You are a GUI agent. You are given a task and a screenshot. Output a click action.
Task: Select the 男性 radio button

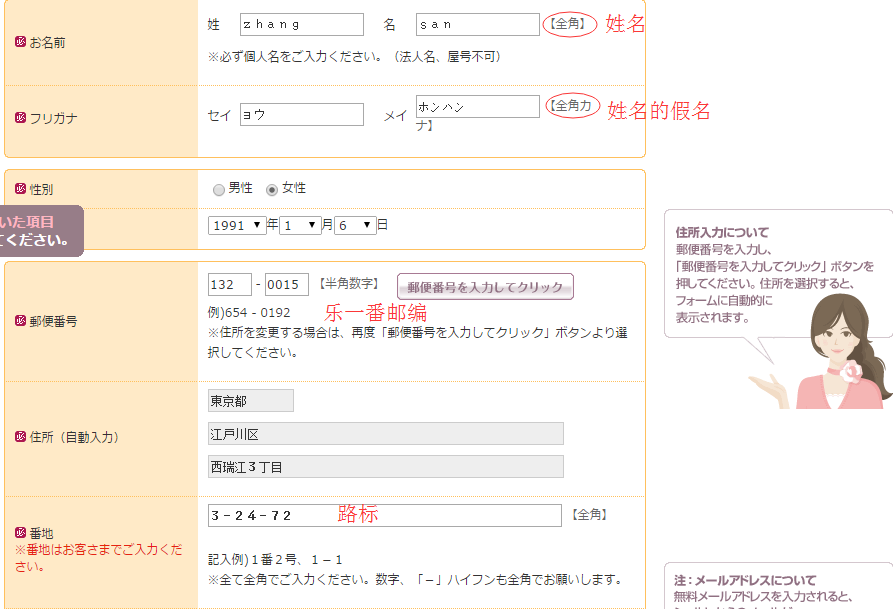pyautogui.click(x=218, y=189)
